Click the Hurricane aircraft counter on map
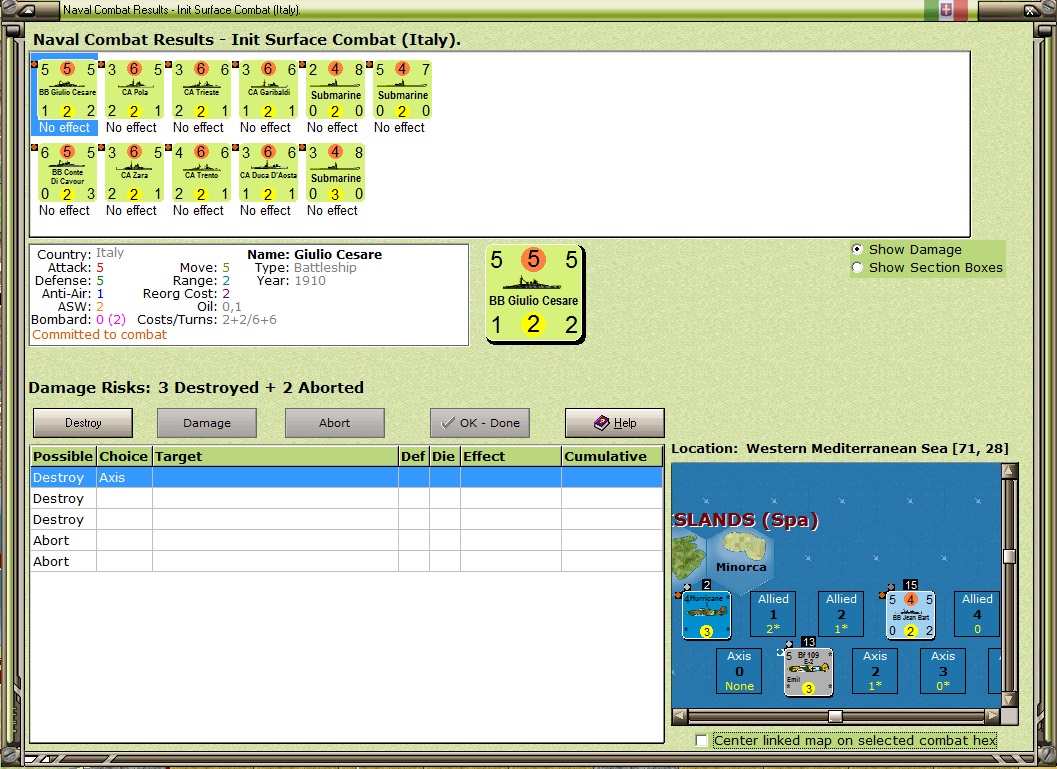The height and width of the screenshot is (769, 1057). (x=706, y=614)
